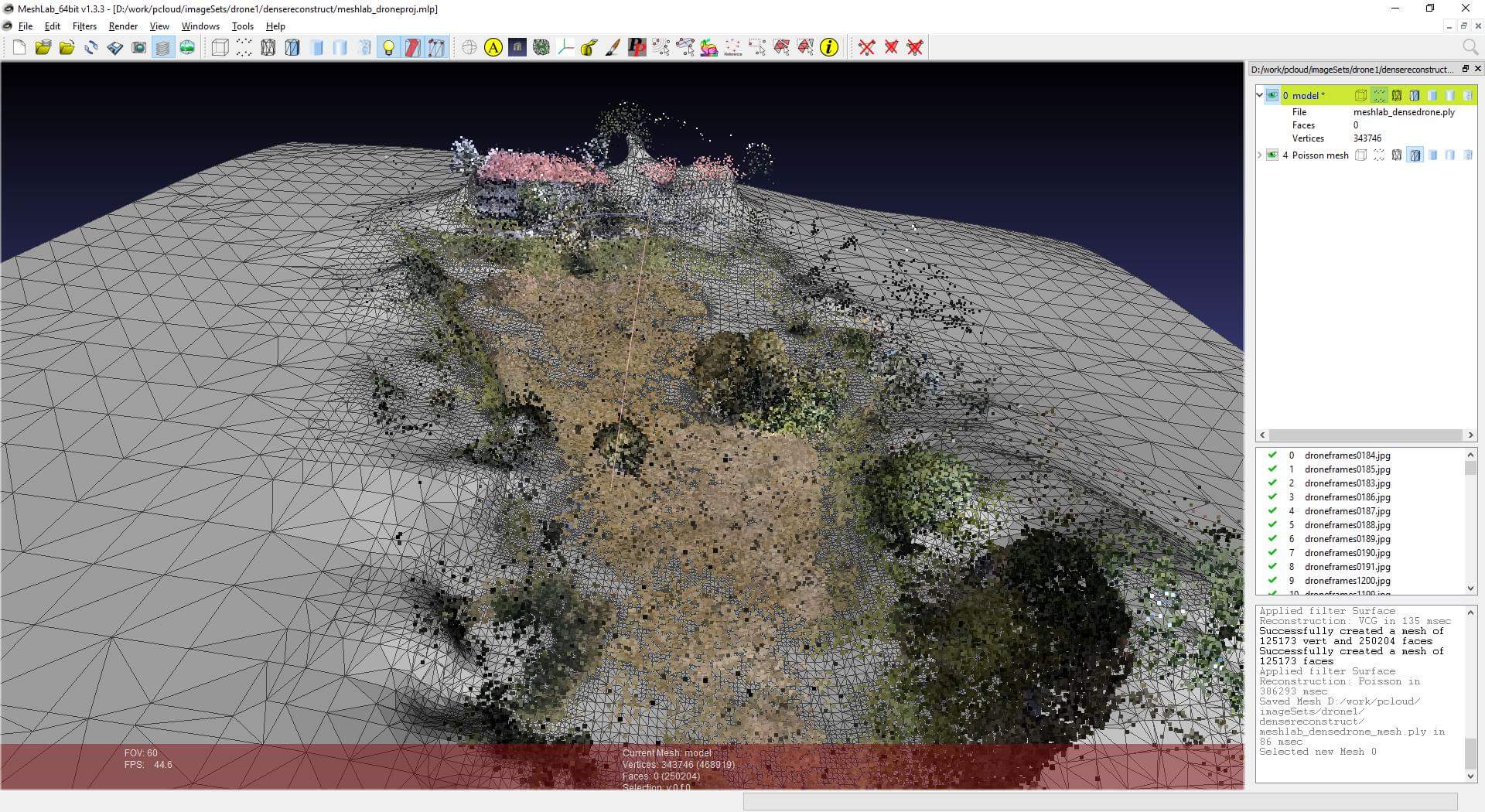Click Delete Selected Faces red X icon
Screen dimensions: 1485x812
tap(891, 48)
